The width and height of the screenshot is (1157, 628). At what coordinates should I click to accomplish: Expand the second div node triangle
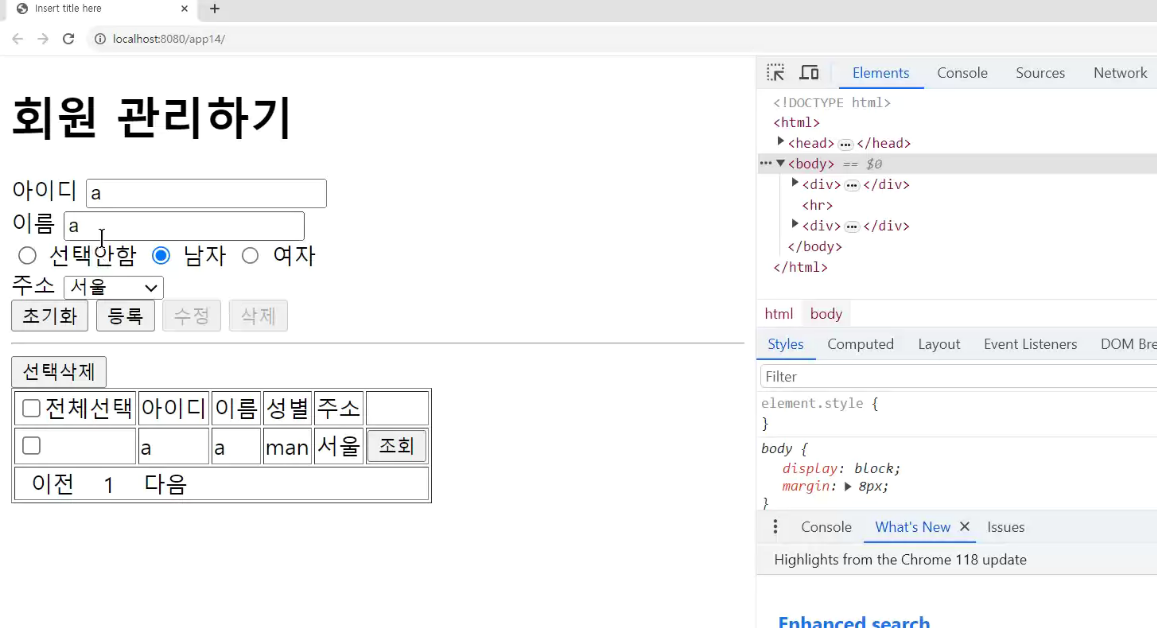point(795,224)
